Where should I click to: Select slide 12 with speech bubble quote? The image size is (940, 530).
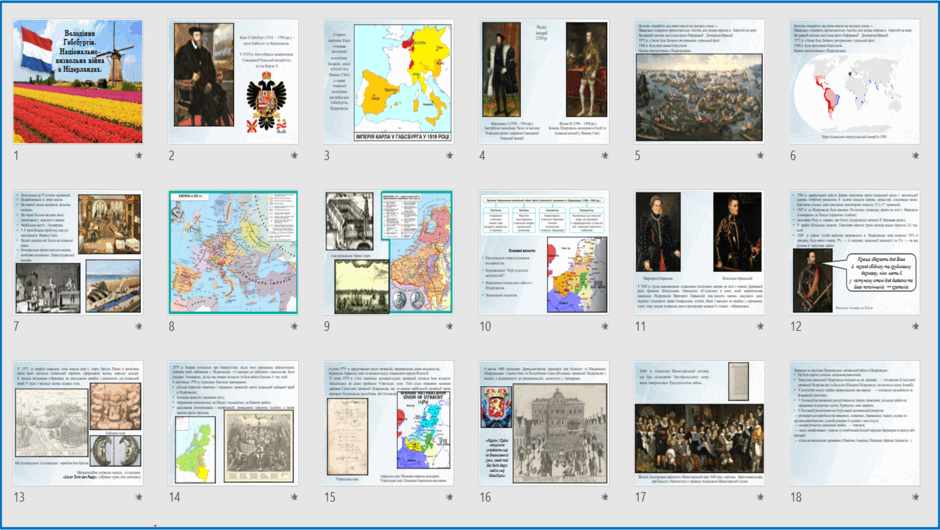854,252
